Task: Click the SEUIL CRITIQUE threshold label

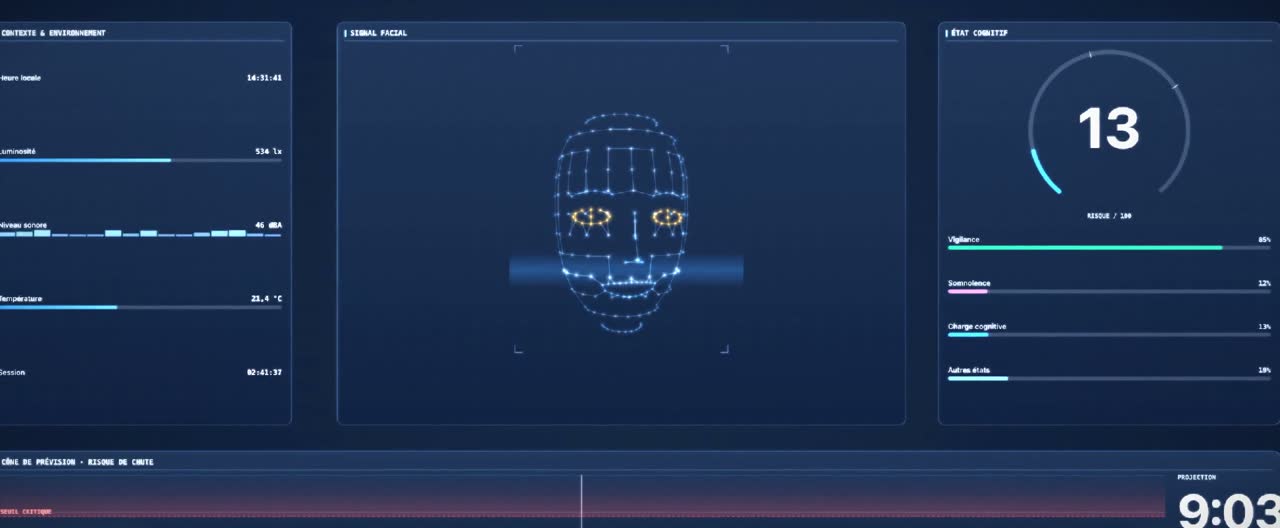Action: 26,511
